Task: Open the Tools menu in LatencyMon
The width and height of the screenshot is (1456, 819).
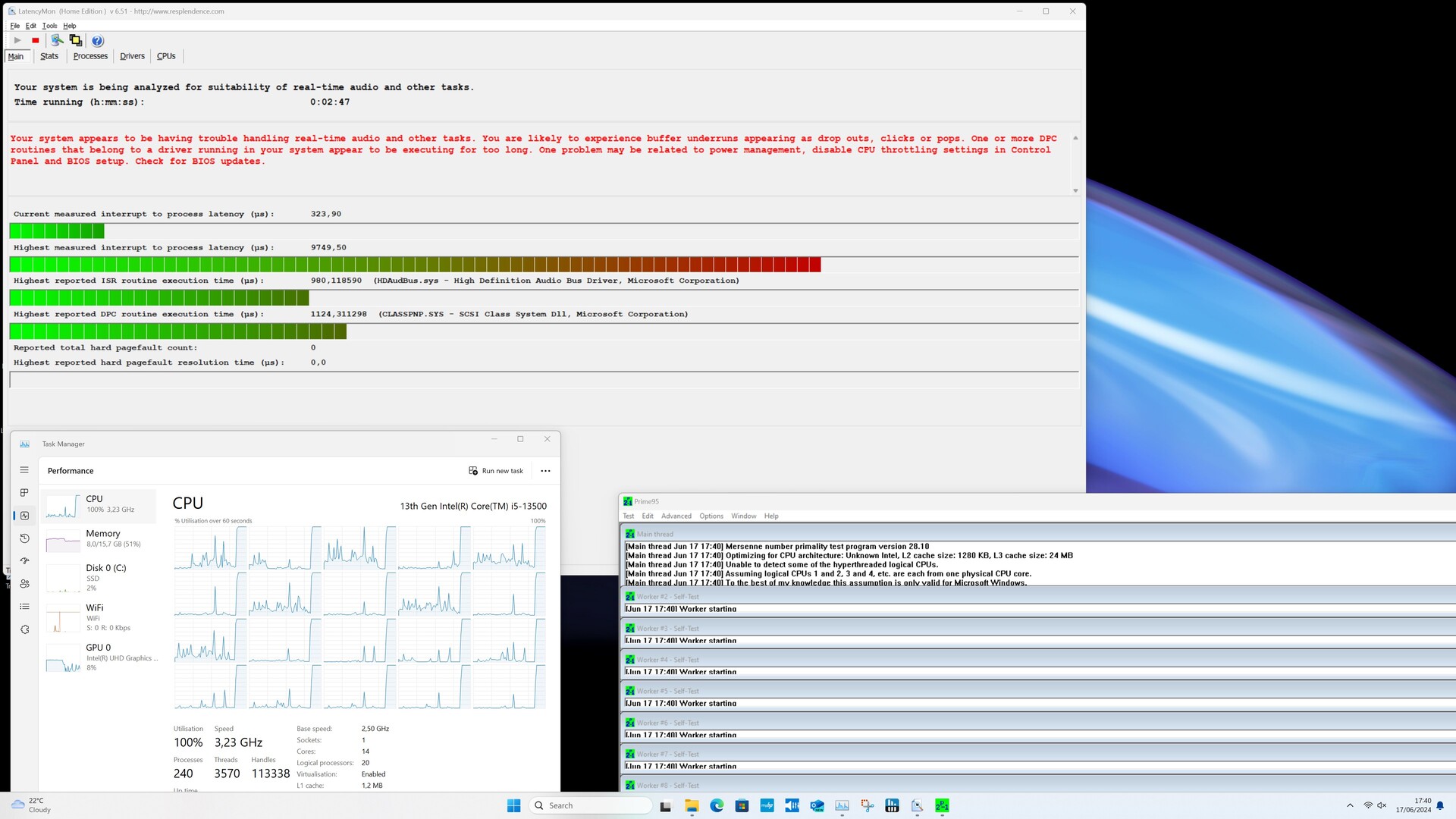Action: 49,26
